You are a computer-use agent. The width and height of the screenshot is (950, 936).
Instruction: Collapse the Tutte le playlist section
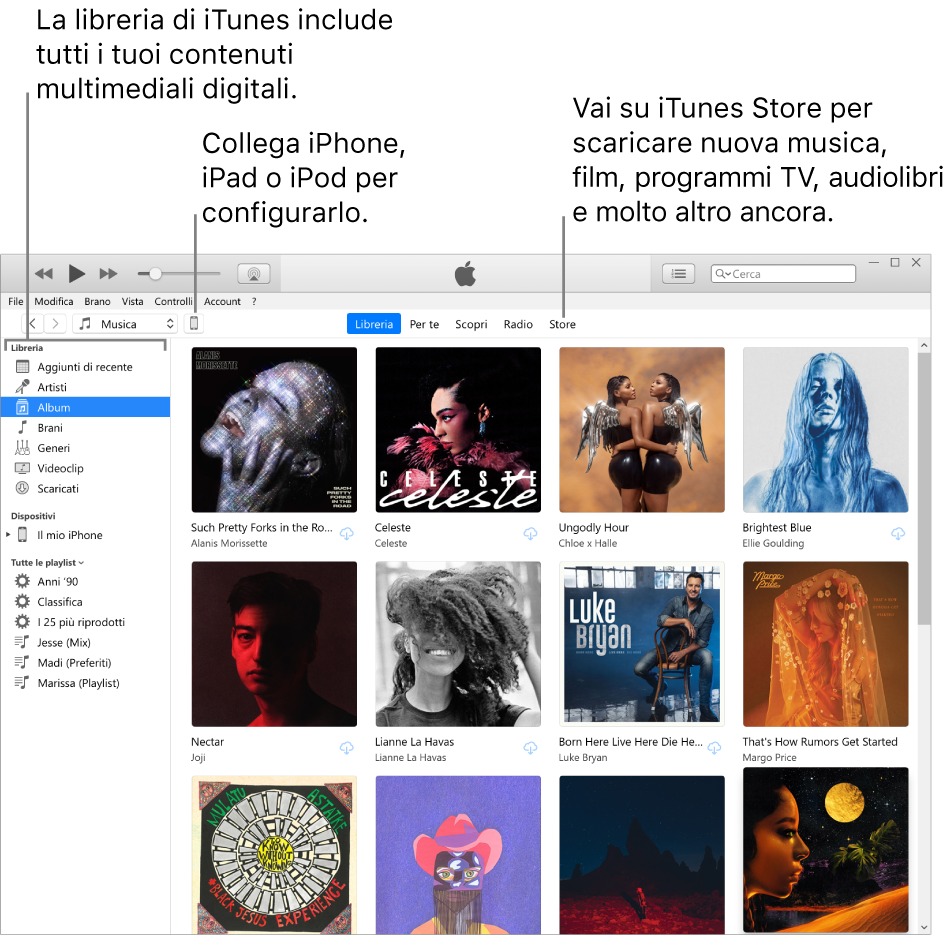pyautogui.click(x=47, y=563)
